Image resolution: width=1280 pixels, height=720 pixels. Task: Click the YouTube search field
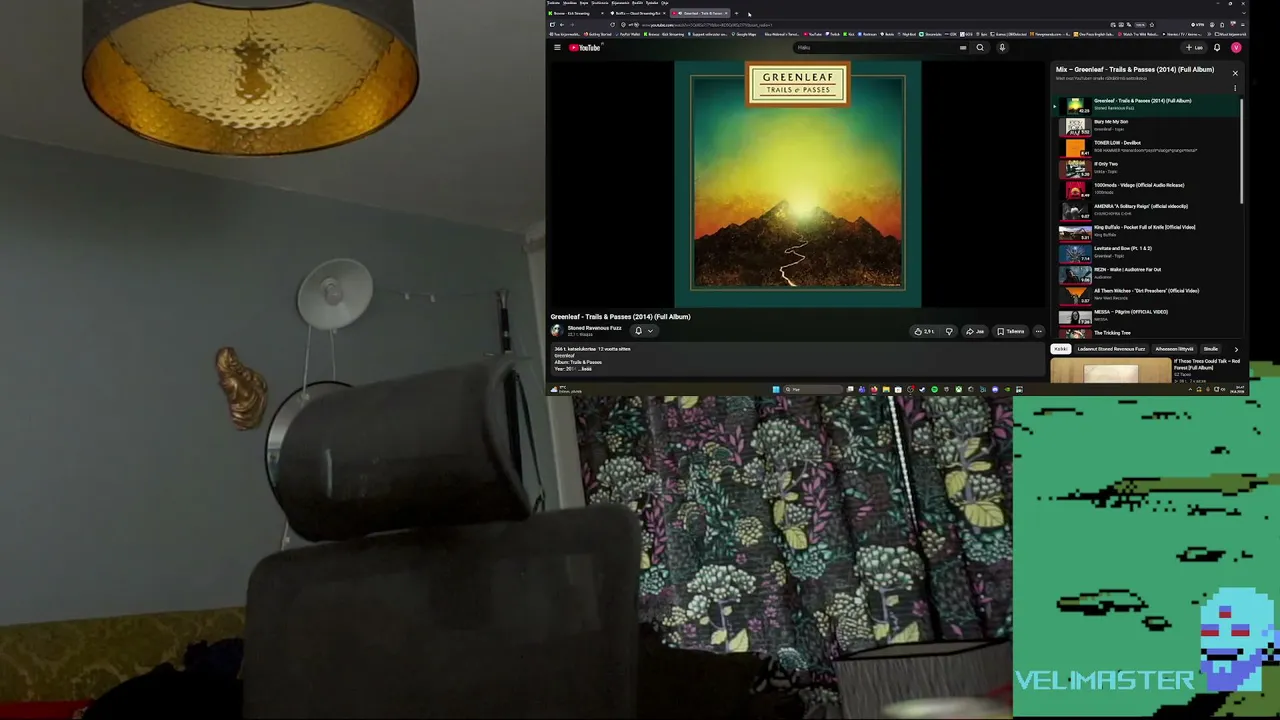[x=876, y=47]
